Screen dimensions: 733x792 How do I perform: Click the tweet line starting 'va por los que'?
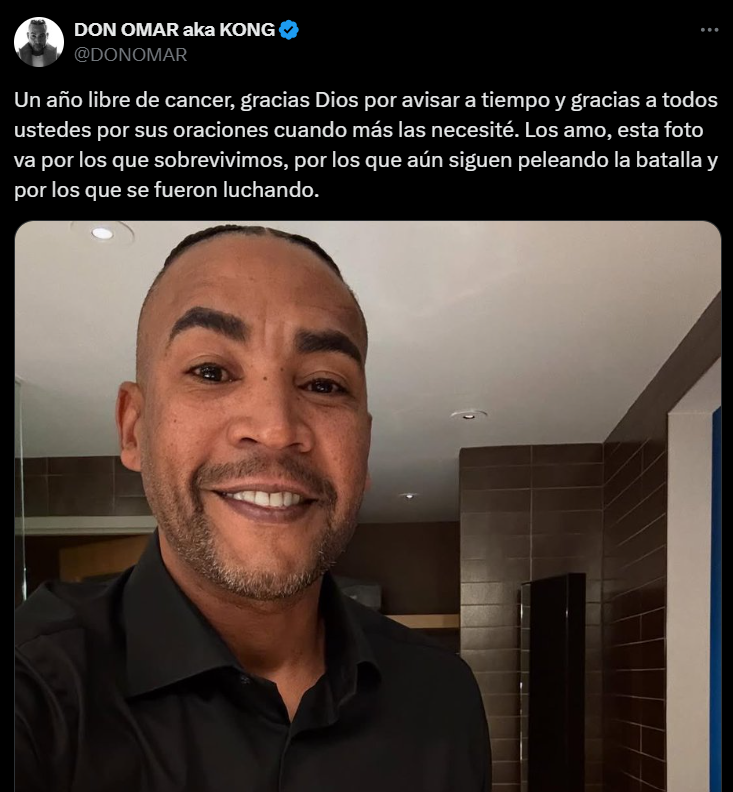point(366,160)
